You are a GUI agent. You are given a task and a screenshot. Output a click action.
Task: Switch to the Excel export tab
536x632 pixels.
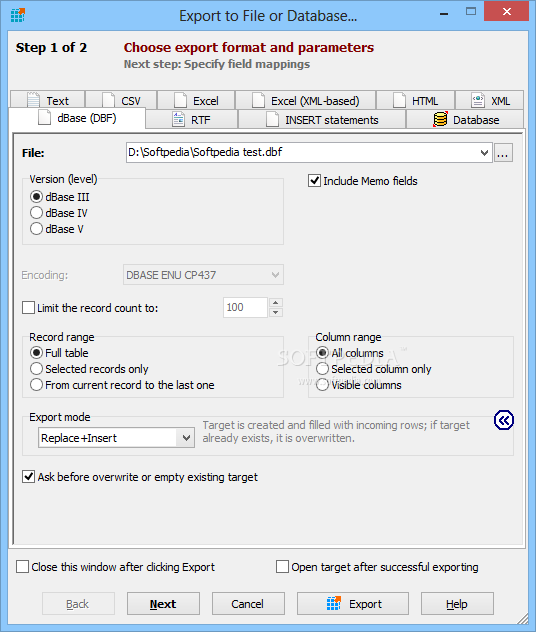[196, 100]
